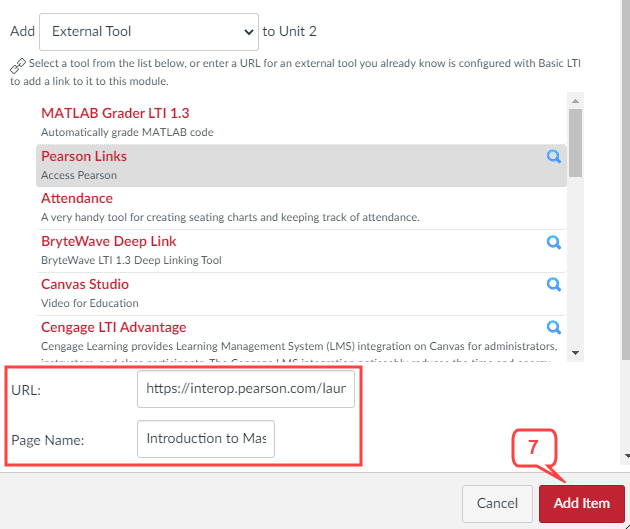Click 'Video for Education' description text
This screenshot has height=529, width=630.
(90, 303)
